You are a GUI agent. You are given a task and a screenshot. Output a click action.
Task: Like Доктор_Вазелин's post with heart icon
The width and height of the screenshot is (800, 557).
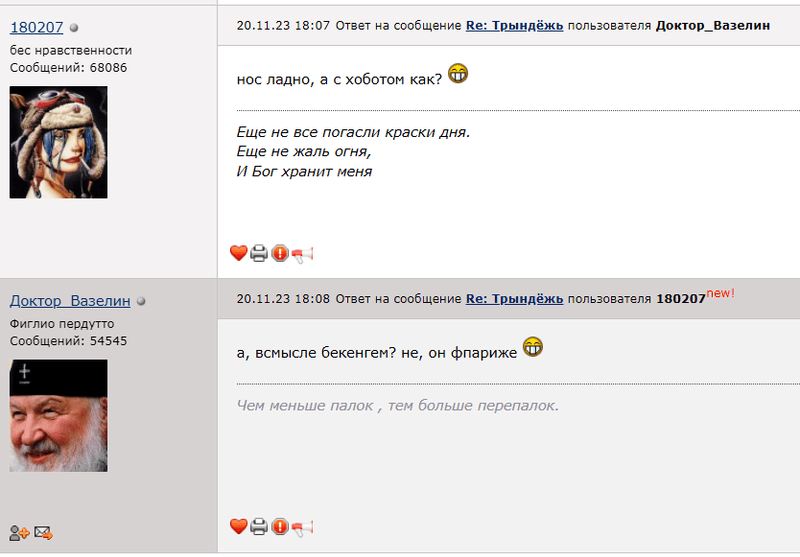[x=238, y=526]
